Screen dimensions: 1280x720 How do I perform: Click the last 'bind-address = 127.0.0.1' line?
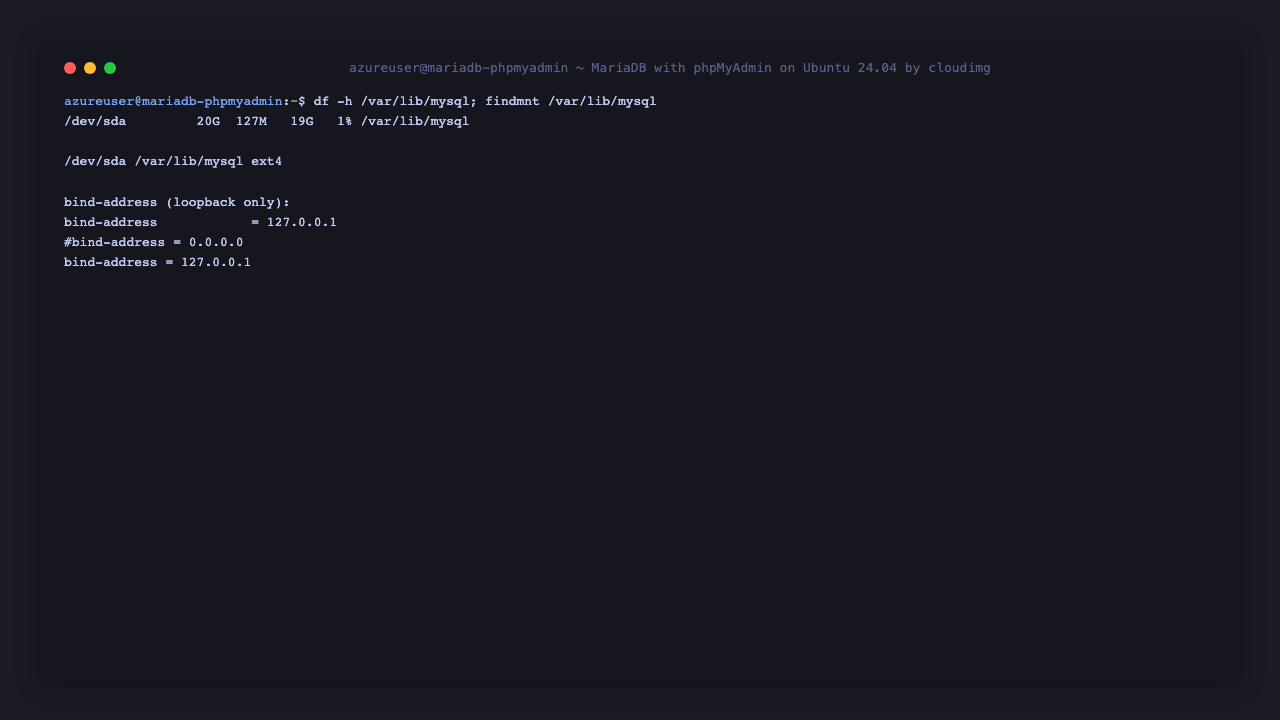[x=157, y=262]
